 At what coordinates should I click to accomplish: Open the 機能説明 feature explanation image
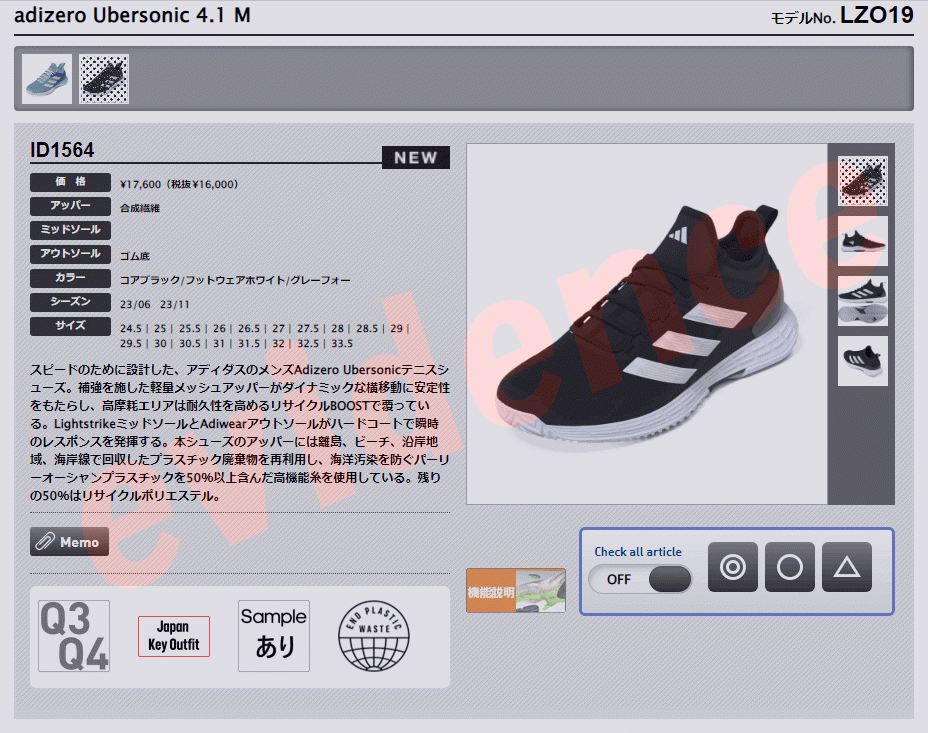click(x=515, y=590)
